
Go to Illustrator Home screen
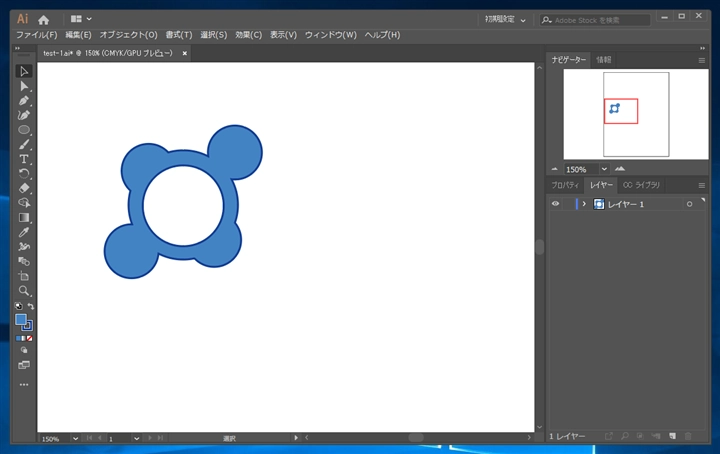click(x=44, y=20)
